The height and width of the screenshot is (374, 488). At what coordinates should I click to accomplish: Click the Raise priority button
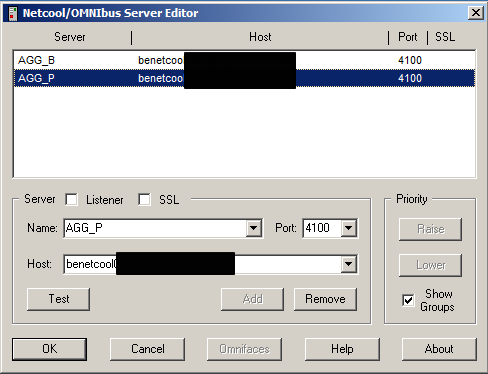[430, 229]
